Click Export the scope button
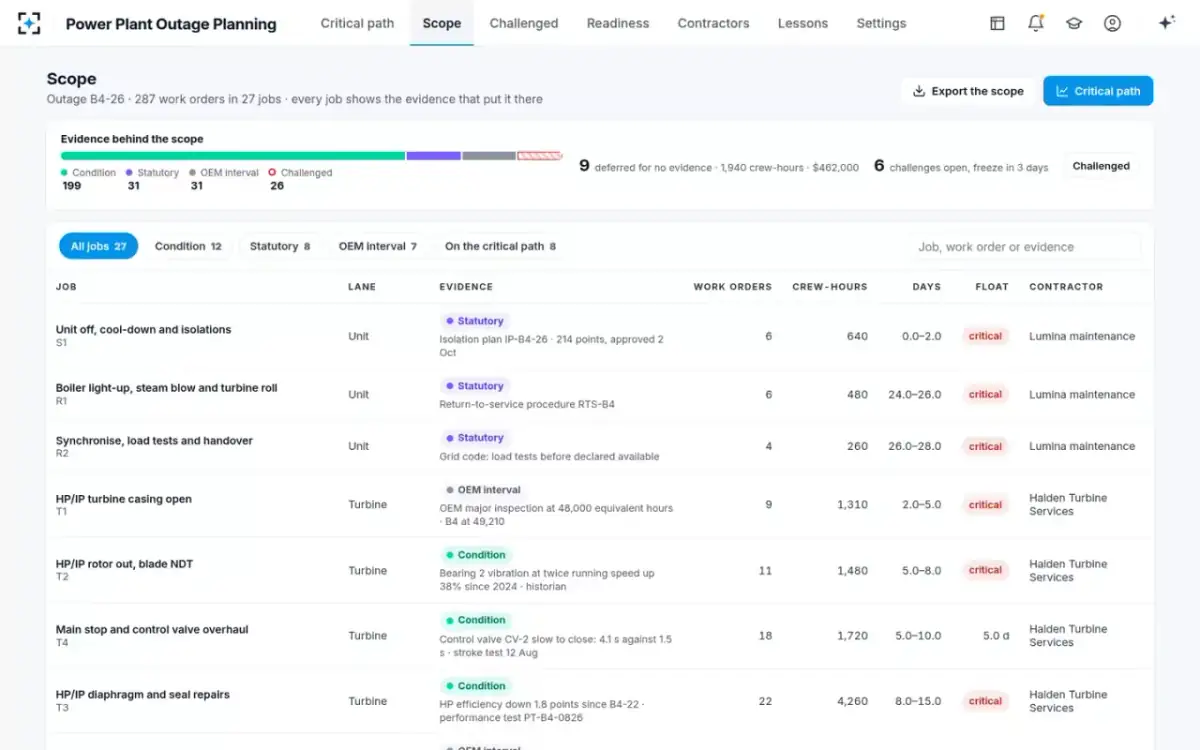Image resolution: width=1200 pixels, height=750 pixels. click(968, 91)
